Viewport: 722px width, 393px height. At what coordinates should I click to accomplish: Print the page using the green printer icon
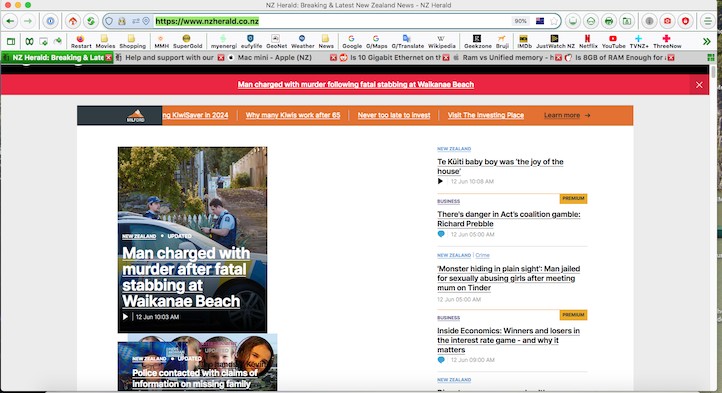[609, 21]
